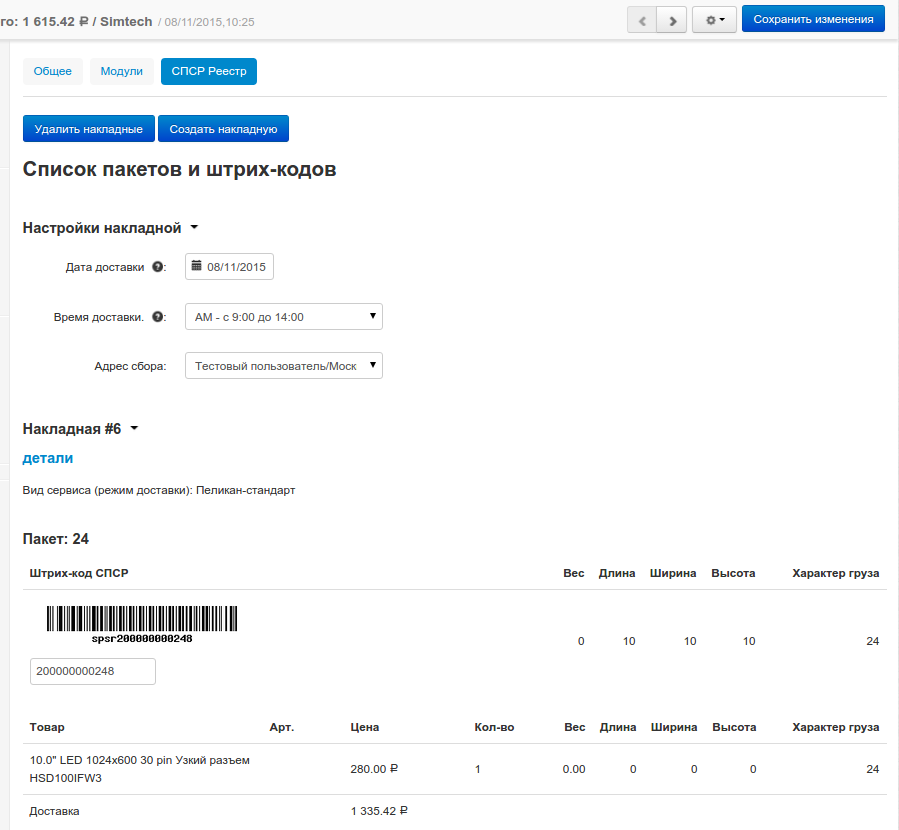Click Сохранить изменения button
This screenshot has height=830, width=899.
812,19
